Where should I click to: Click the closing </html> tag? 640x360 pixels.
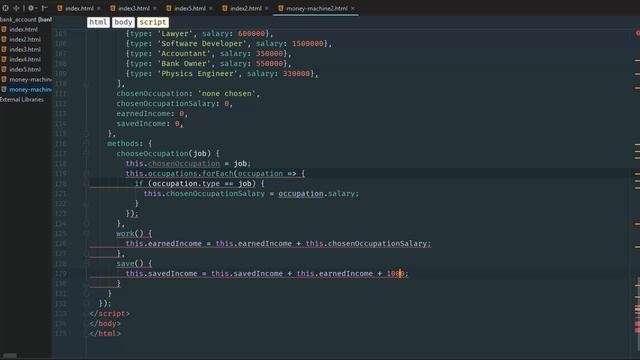[105, 333]
